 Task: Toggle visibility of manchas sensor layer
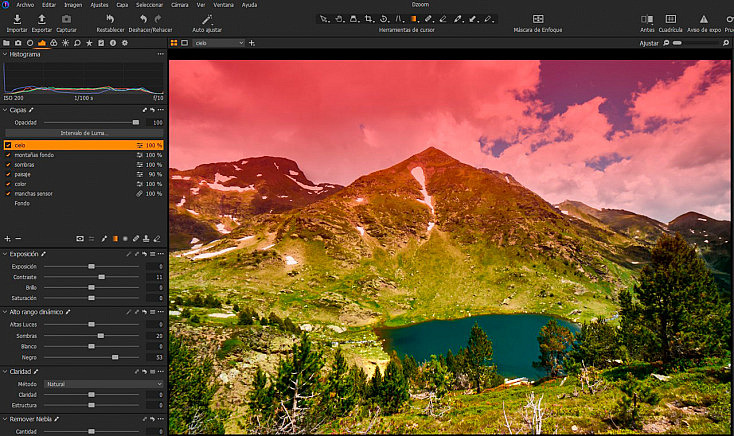click(x=8, y=194)
